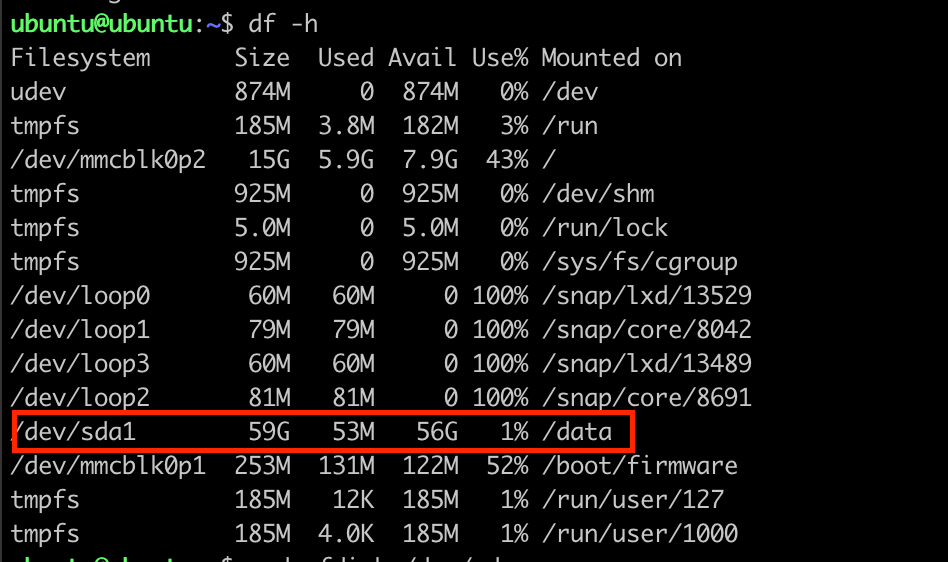This screenshot has height=562, width=948.
Task: Click the '/dev/sda1' filesystem entry
Action: (74, 432)
